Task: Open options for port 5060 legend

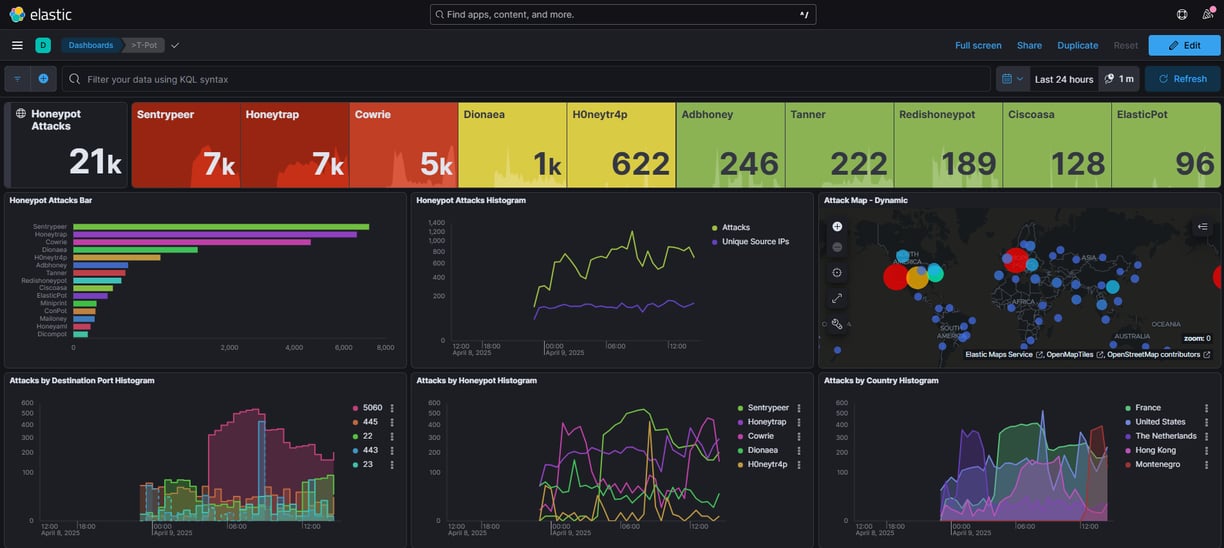Action: pos(392,408)
